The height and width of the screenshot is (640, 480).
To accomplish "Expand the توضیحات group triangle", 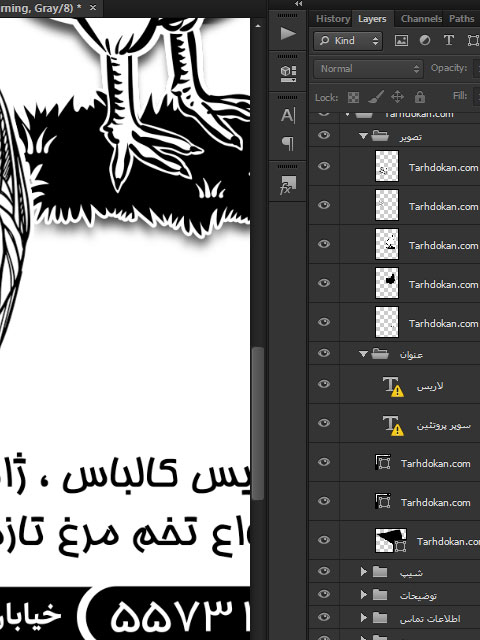I will tap(363, 595).
